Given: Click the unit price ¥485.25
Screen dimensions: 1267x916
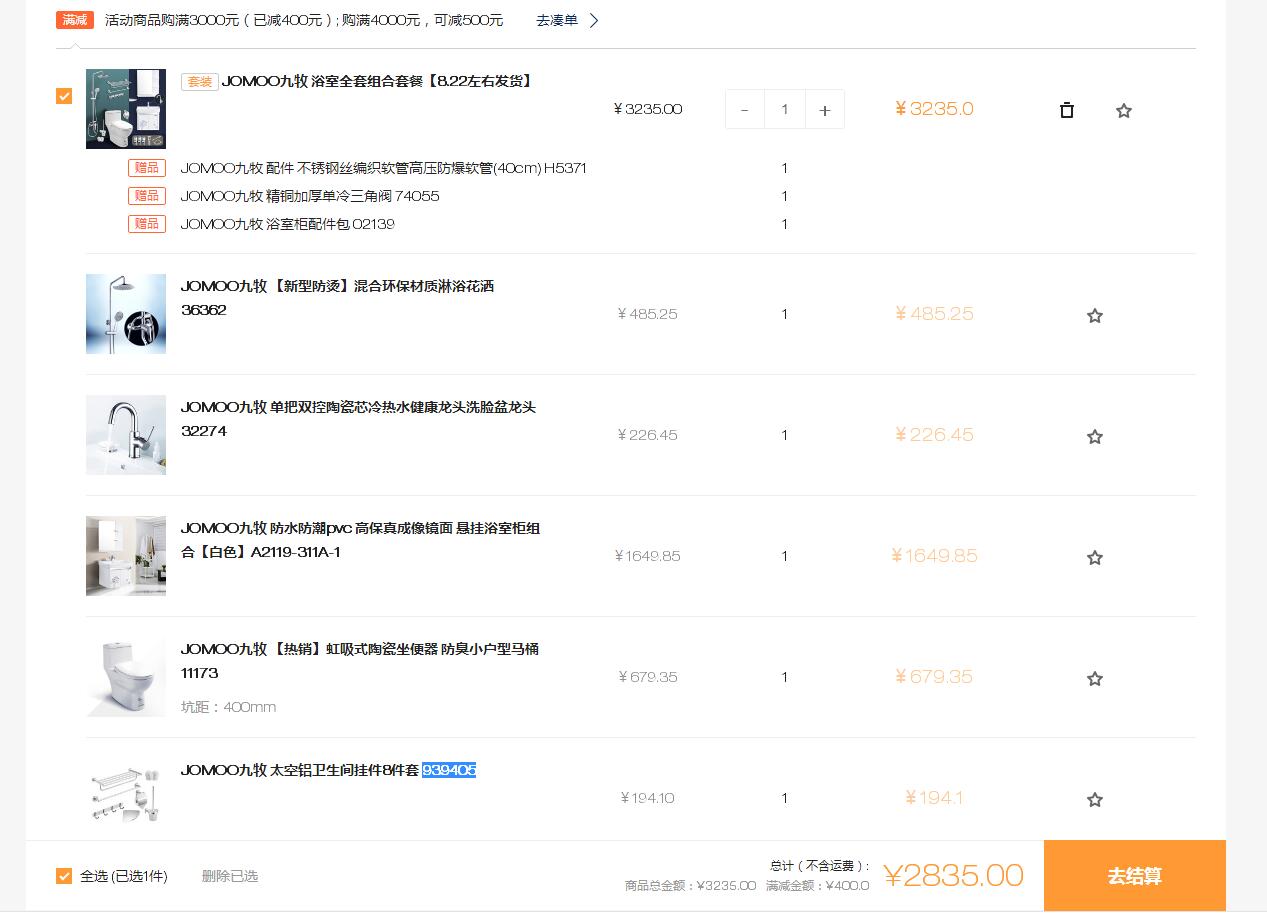Looking at the screenshot, I should pos(648,314).
